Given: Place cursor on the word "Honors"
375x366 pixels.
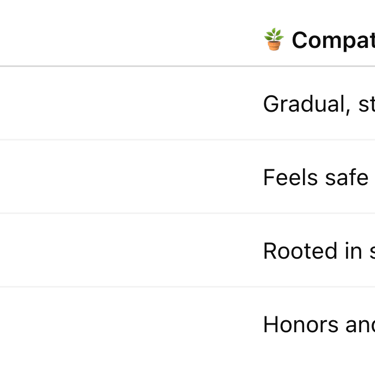Looking at the screenshot, I should pyautogui.click(x=301, y=324).
